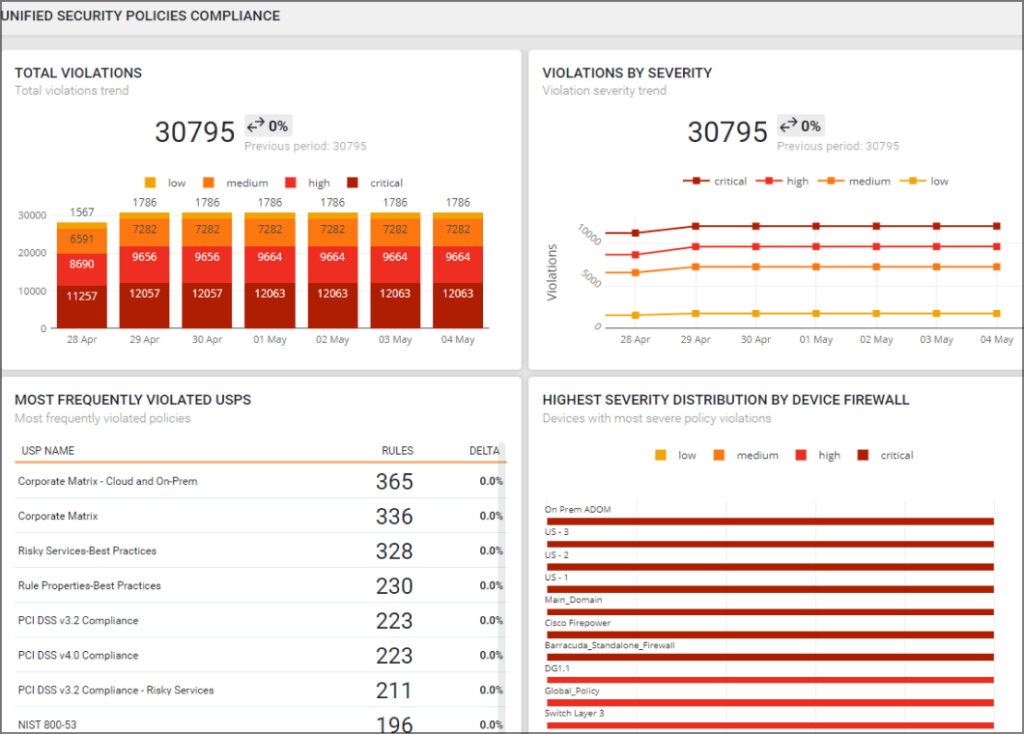Select PCI DSS v4.0 Compliance row
This screenshot has width=1024, height=734.
click(259, 655)
